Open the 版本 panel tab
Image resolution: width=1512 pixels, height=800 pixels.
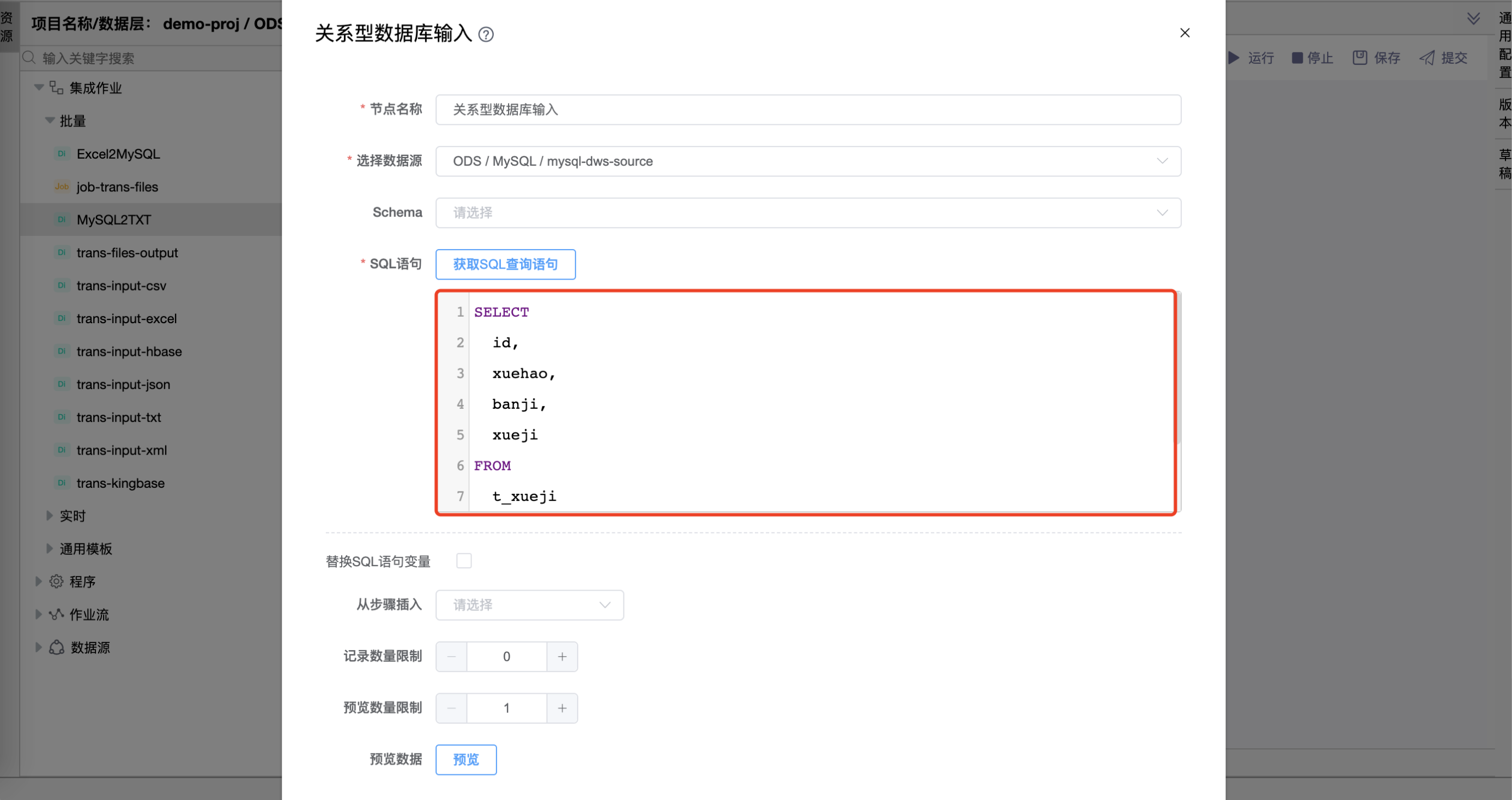[x=1504, y=113]
